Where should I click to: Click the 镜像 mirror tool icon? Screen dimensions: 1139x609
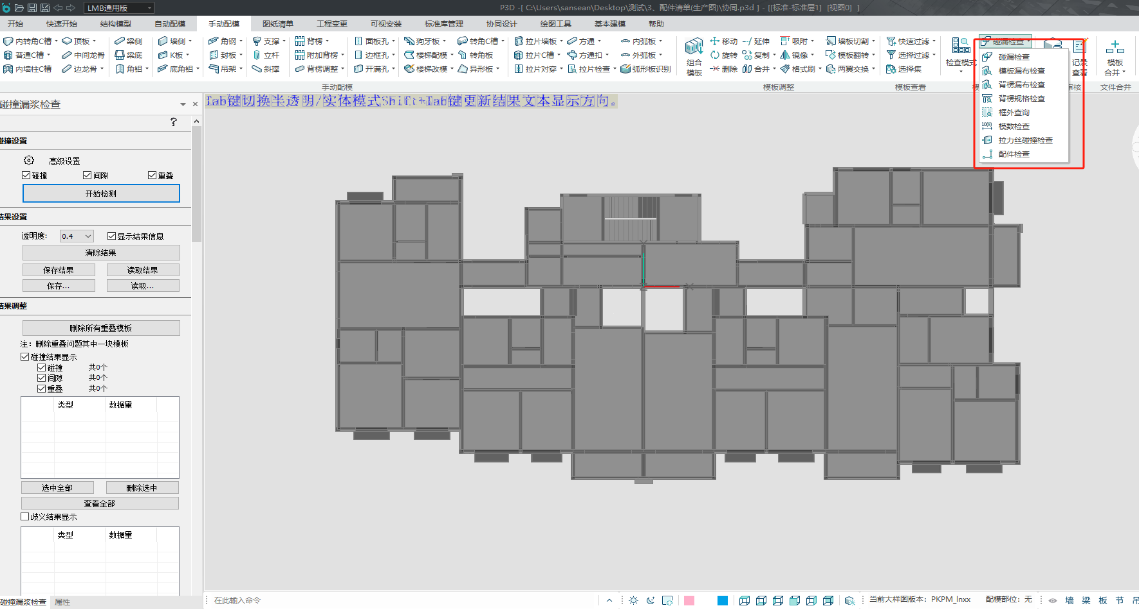click(x=785, y=55)
